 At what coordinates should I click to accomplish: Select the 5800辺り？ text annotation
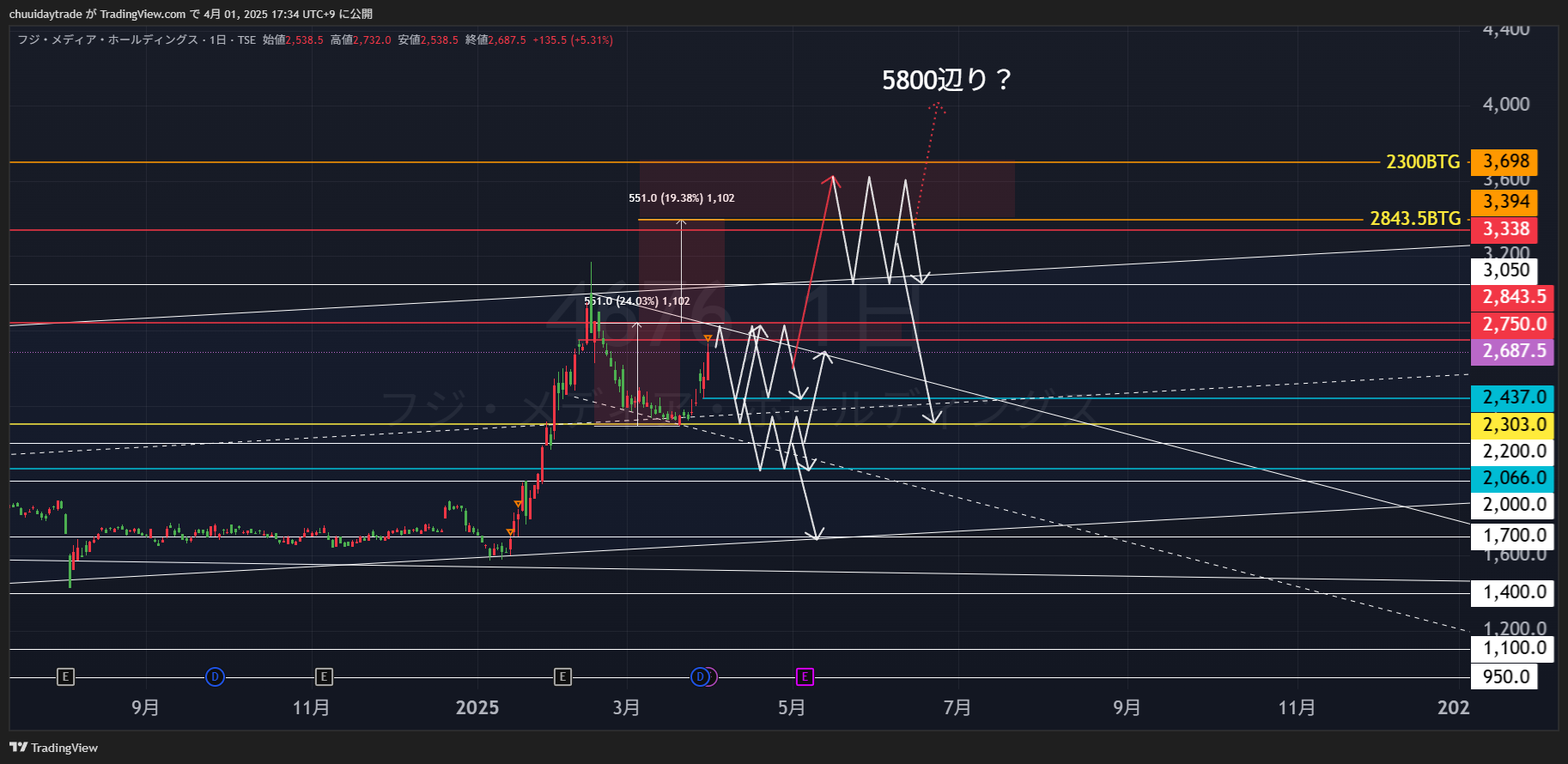click(946, 80)
